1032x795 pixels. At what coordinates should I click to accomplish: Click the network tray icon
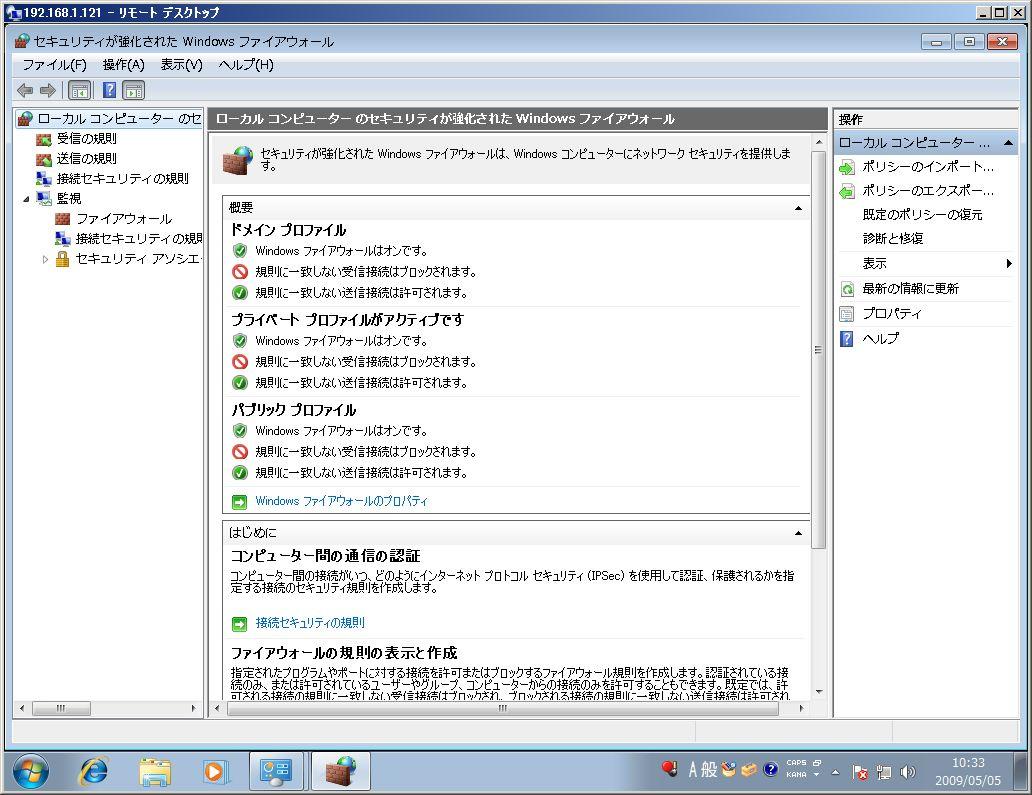point(884,771)
